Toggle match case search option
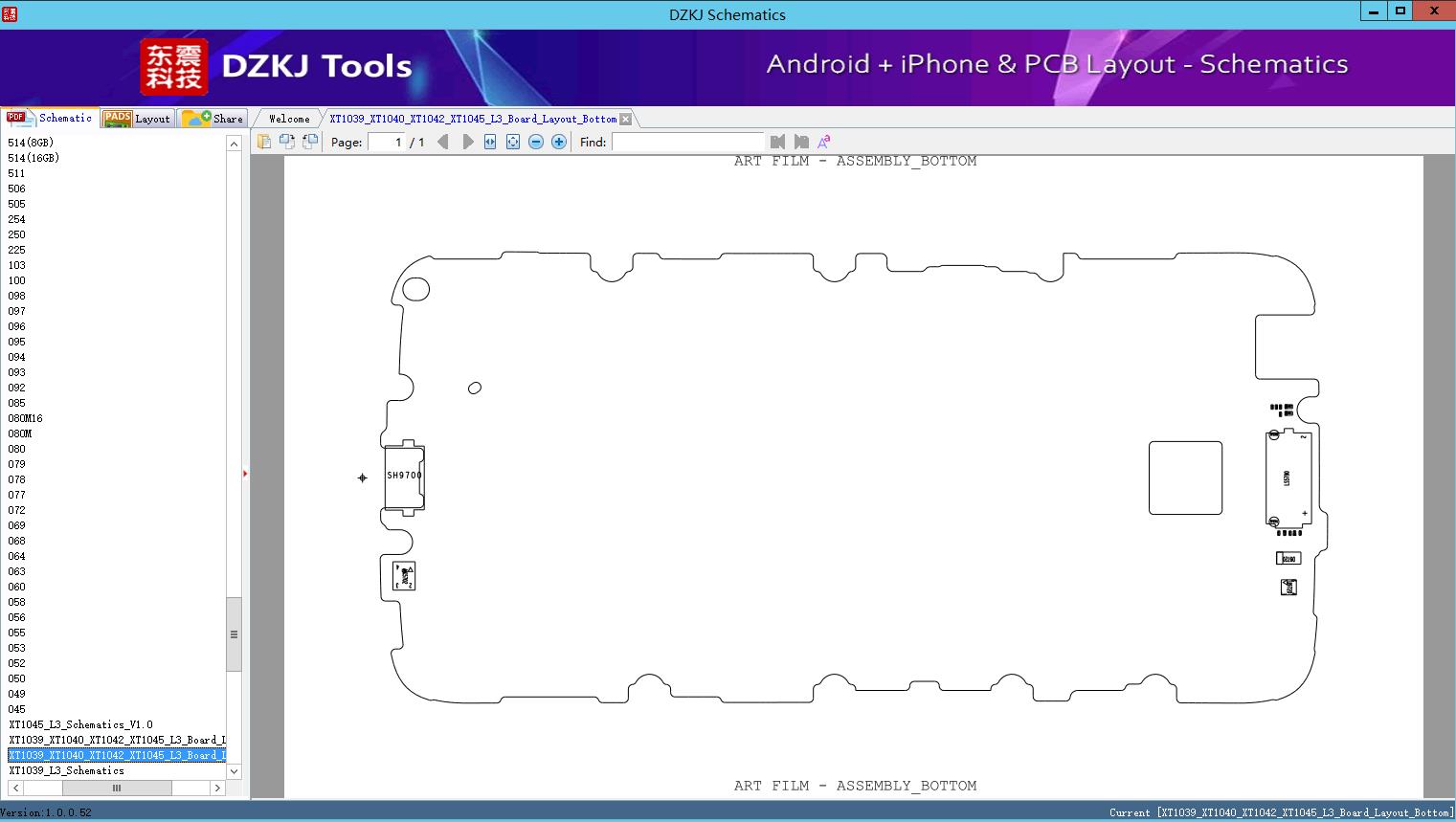1456x822 pixels. point(824,142)
